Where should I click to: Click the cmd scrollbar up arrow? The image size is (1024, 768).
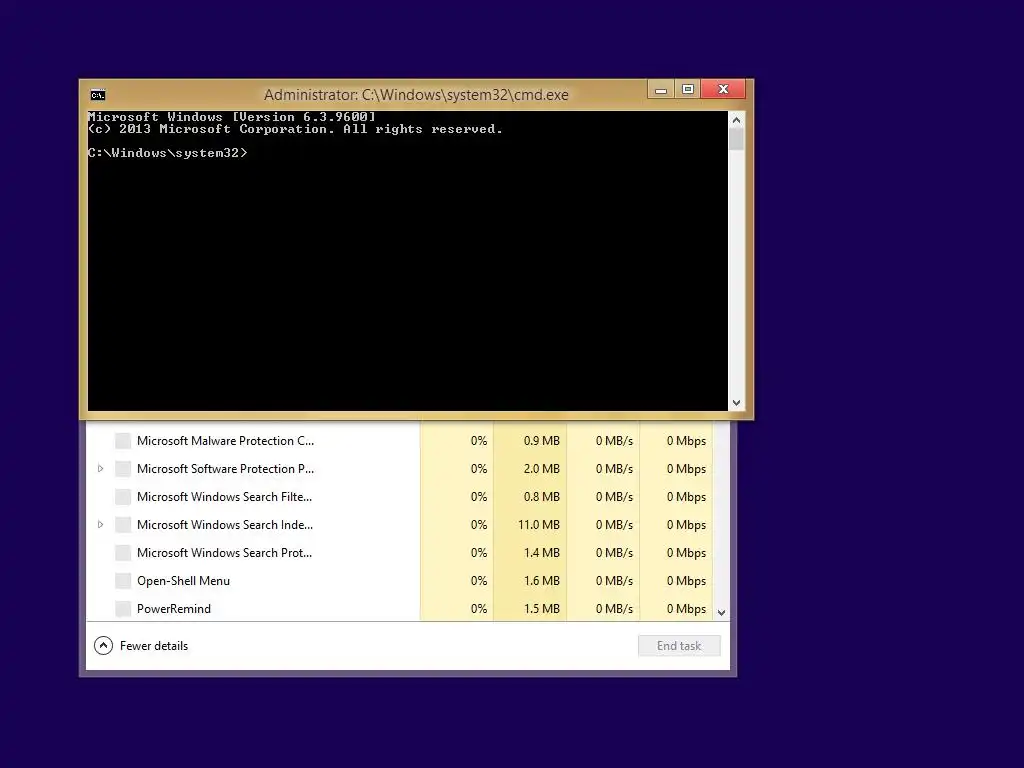tap(736, 120)
